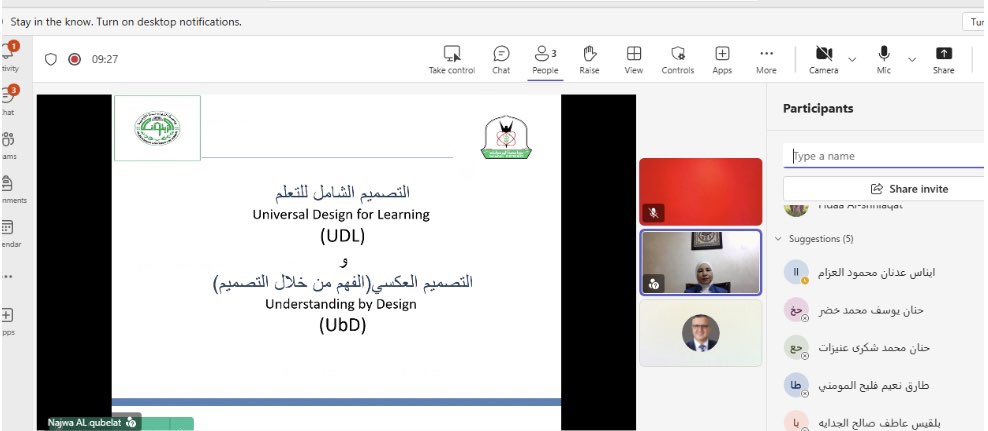Click the Share invite button
988x431 pixels.
coord(883,189)
